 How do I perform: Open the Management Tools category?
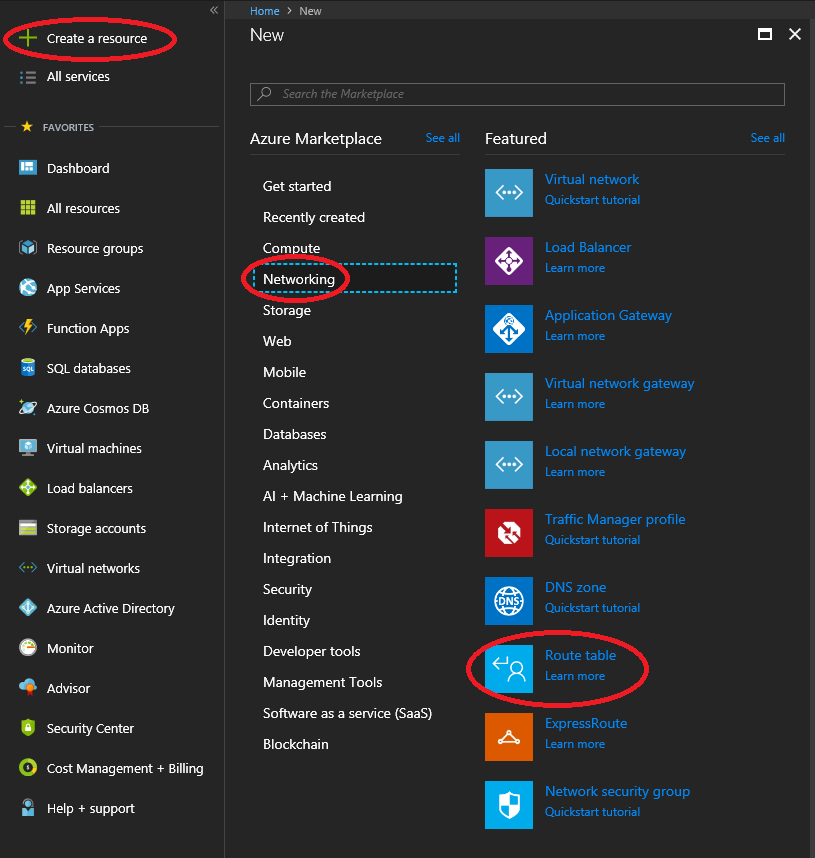(322, 682)
